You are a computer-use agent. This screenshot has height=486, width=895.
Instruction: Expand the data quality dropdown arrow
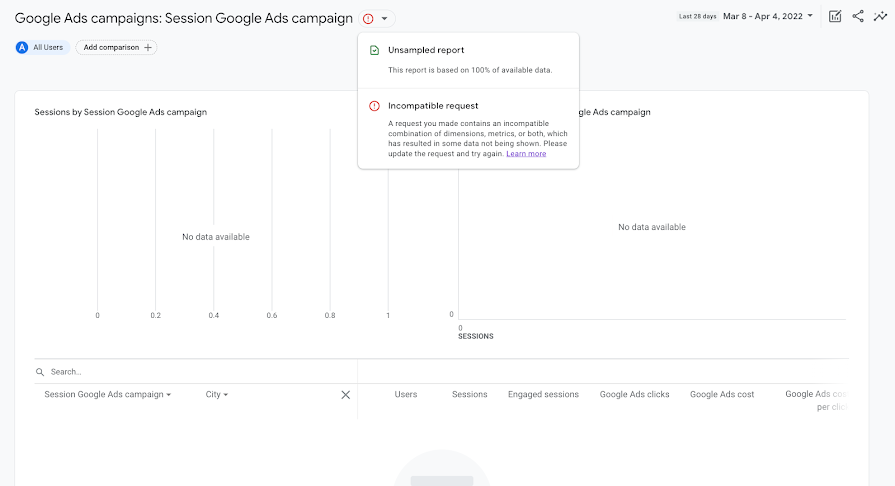click(385, 19)
